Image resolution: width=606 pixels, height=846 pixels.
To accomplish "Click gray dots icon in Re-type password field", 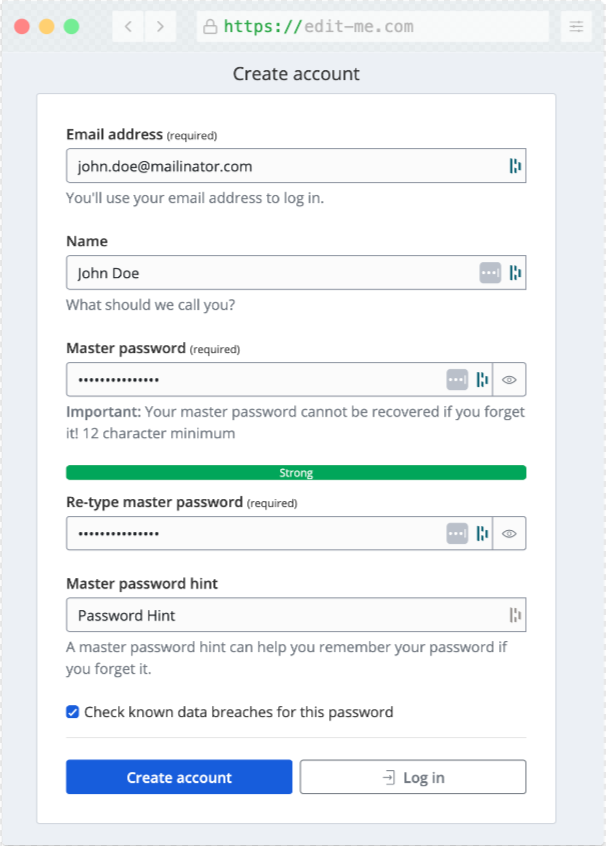I will pyautogui.click(x=457, y=533).
